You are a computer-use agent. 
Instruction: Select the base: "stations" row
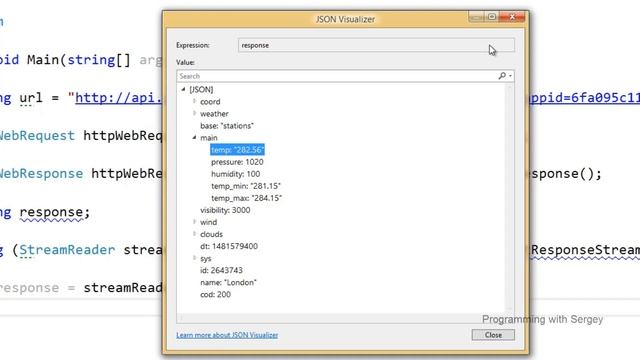227,126
